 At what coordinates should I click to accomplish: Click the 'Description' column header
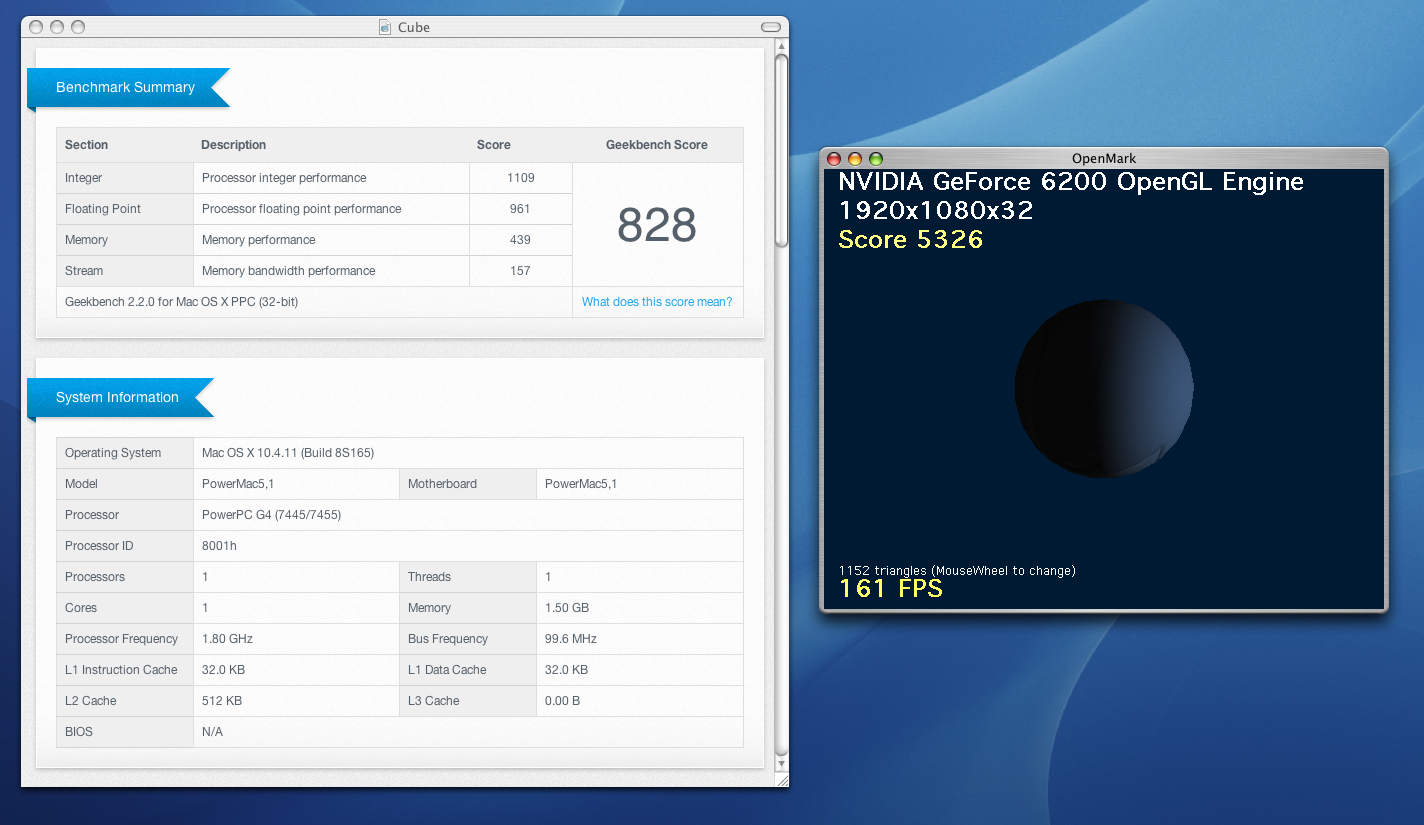coord(234,145)
